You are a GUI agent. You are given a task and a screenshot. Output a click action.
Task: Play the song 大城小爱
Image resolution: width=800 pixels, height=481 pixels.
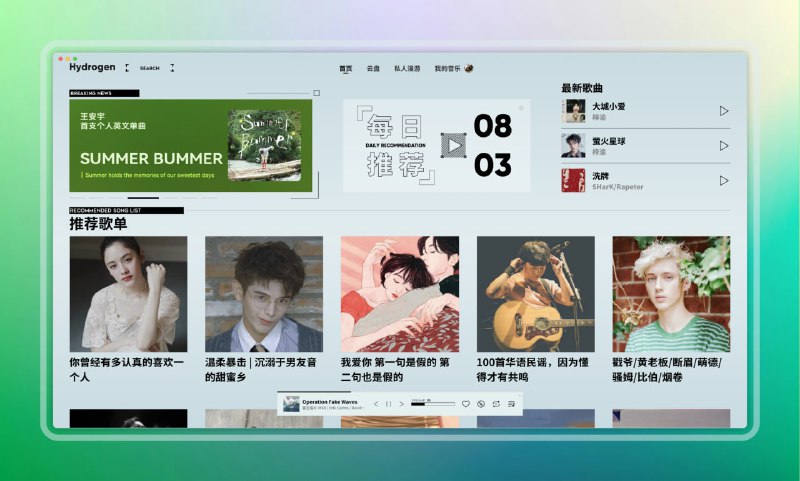tap(723, 111)
